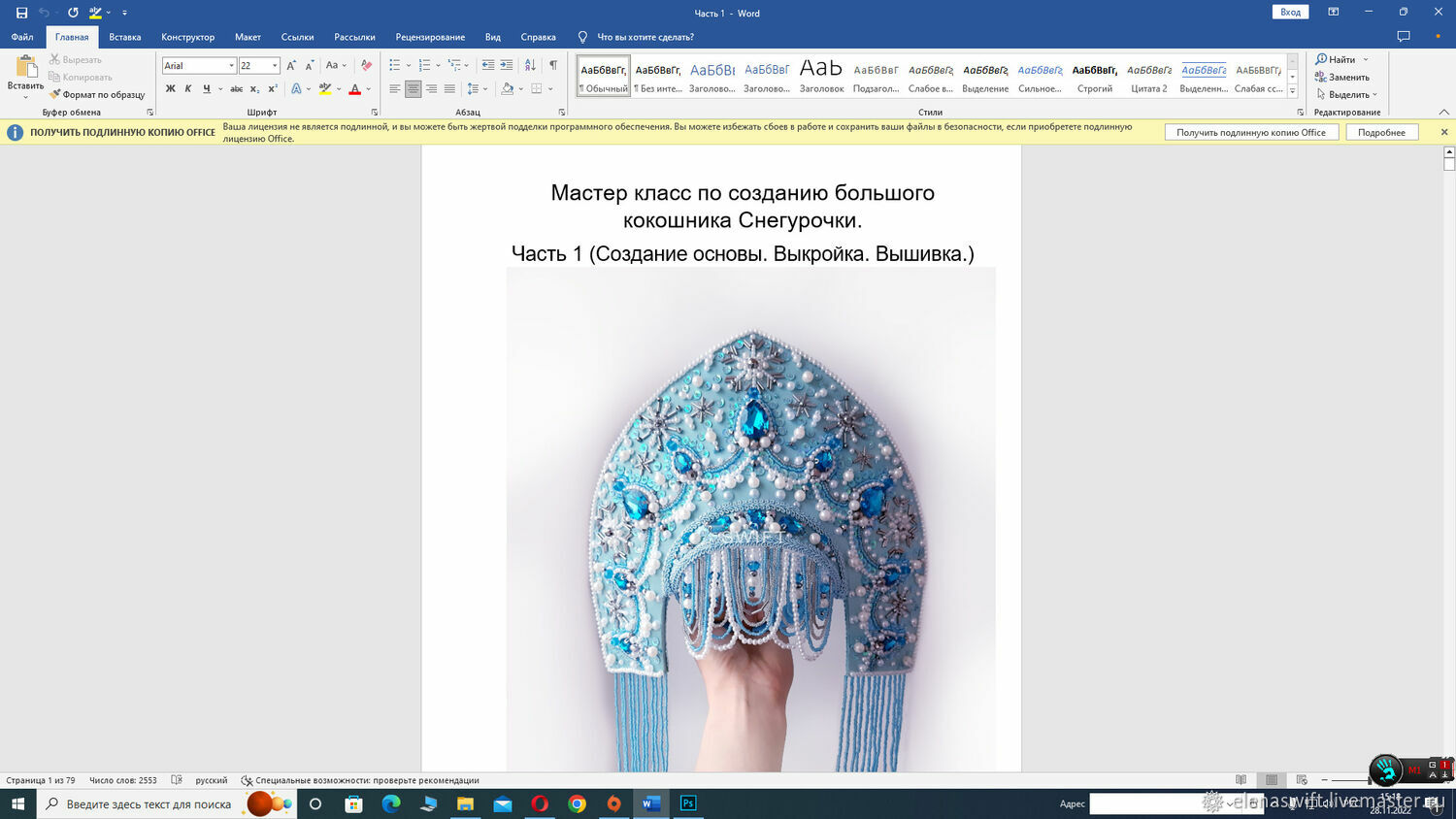This screenshot has height=819, width=1456.
Task: Click the Получить подлинную копию Office button
Action: (x=1250, y=132)
